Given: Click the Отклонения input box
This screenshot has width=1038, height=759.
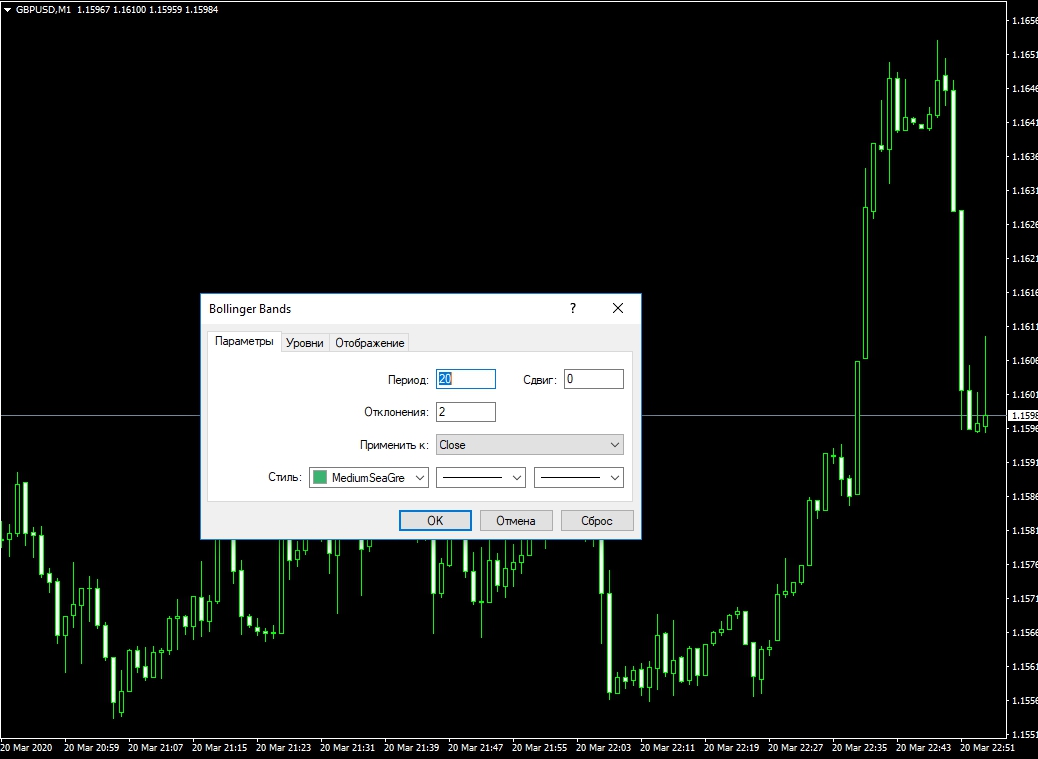Looking at the screenshot, I should pyautogui.click(x=466, y=412).
